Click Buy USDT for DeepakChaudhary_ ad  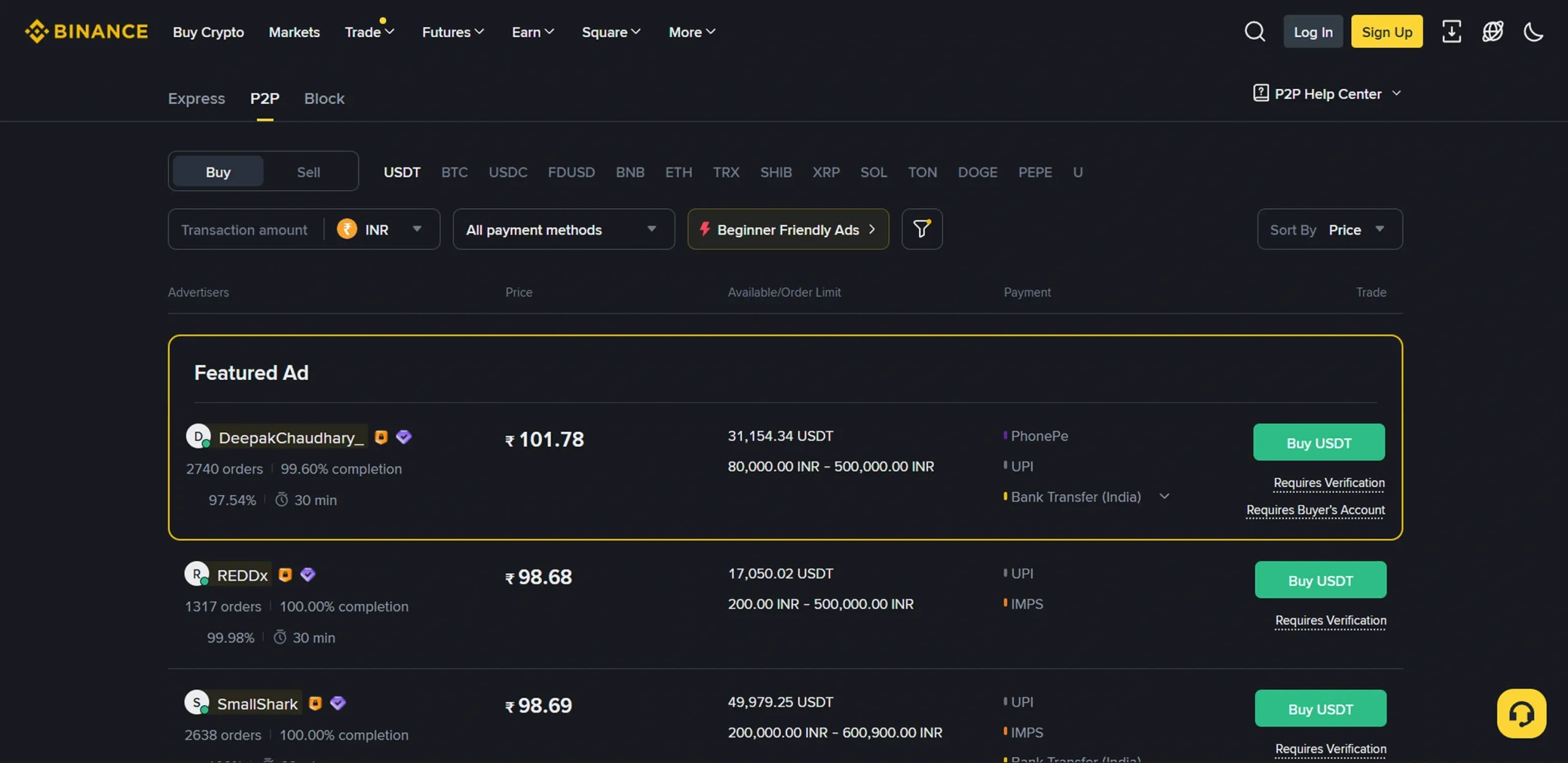coord(1319,442)
